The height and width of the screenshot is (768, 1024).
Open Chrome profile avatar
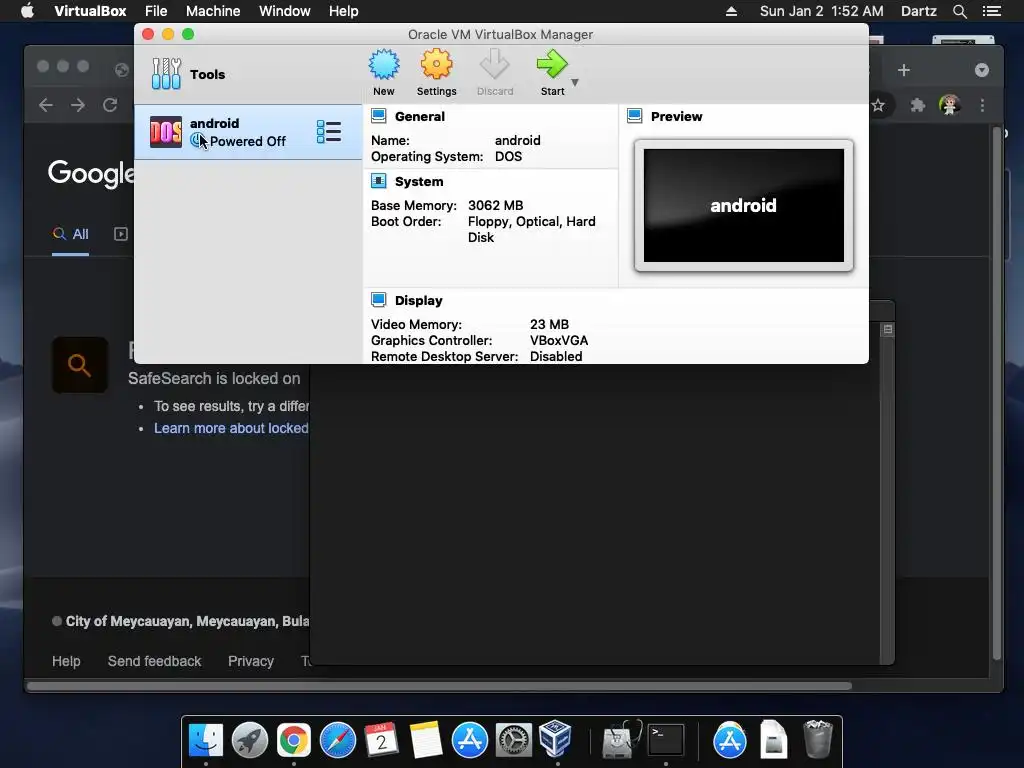(x=950, y=104)
